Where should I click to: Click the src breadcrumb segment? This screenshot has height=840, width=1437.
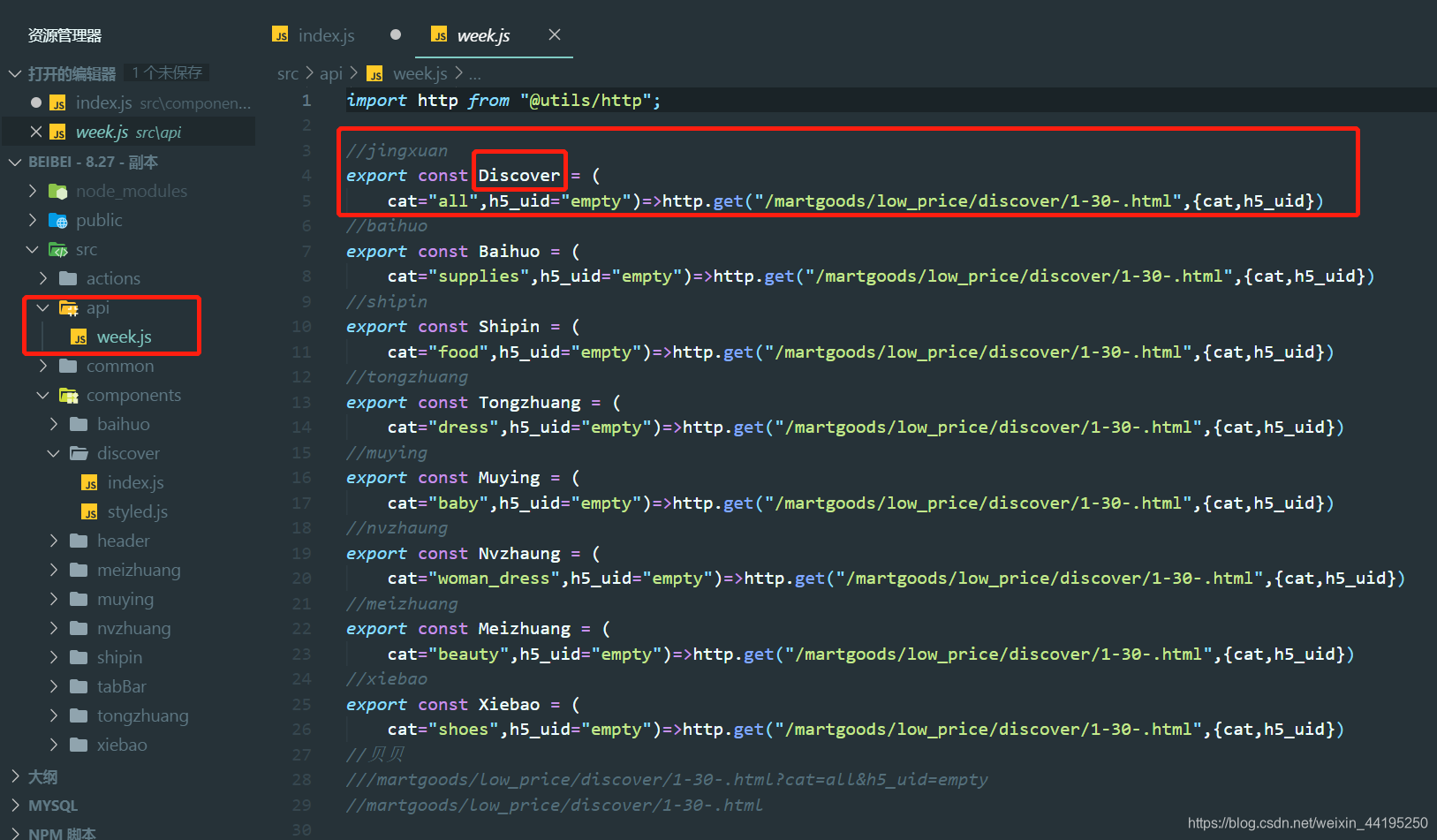(288, 73)
